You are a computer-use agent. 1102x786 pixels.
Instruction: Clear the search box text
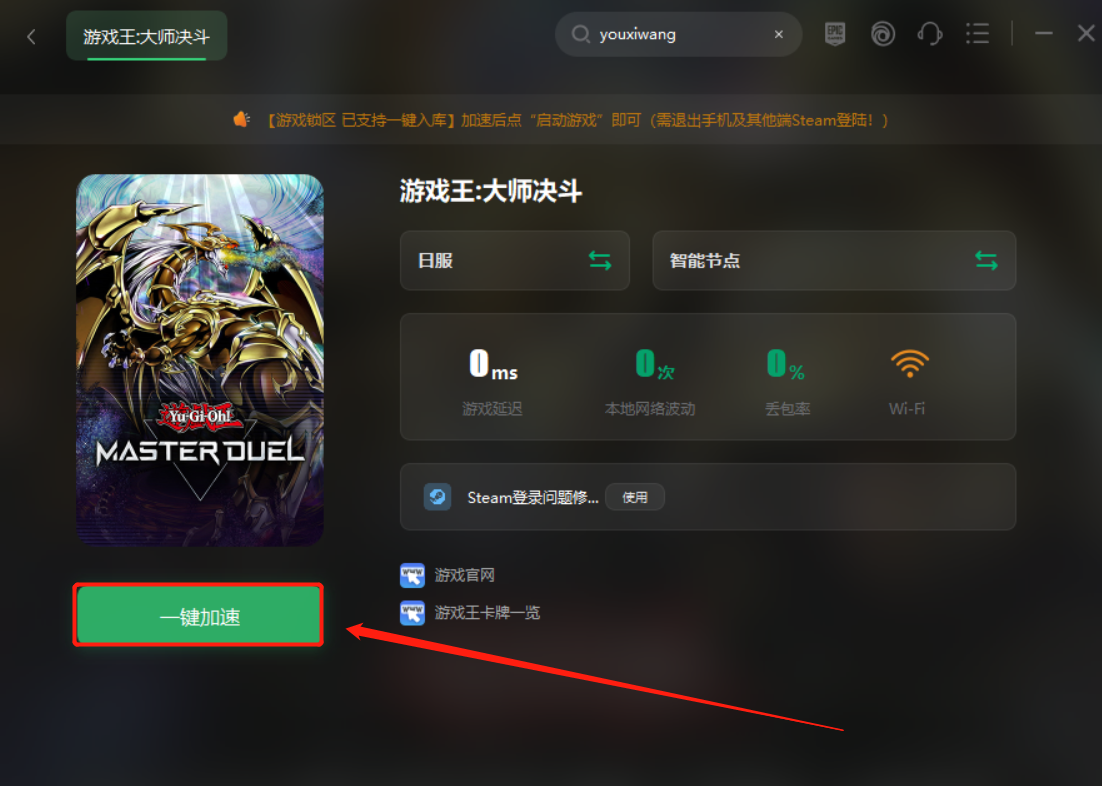tap(779, 34)
